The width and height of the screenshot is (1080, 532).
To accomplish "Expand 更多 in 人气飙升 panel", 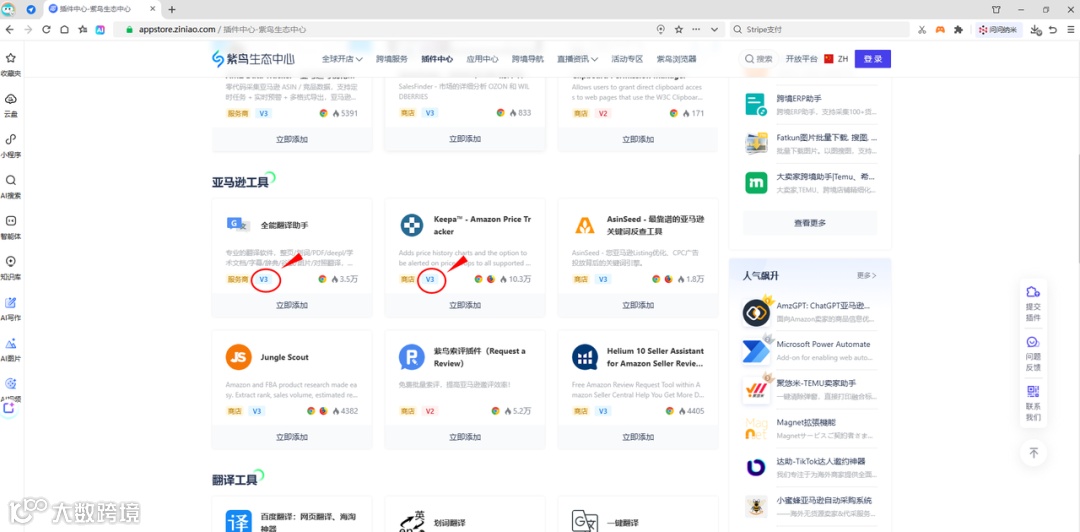I will click(866, 276).
